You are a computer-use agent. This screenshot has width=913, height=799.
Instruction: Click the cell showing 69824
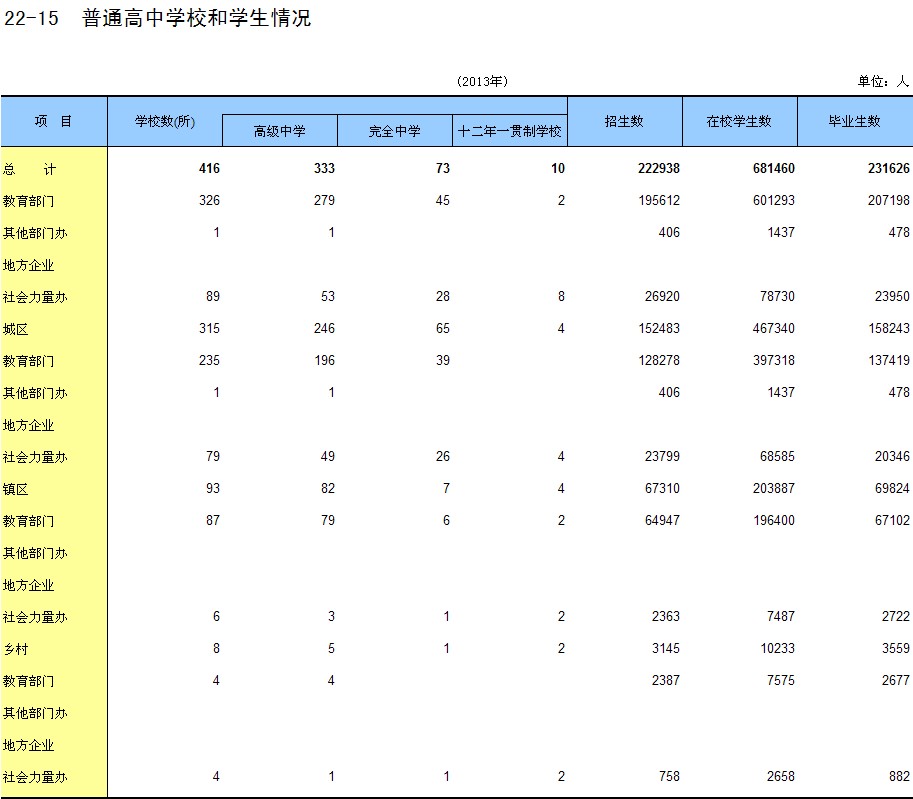(892, 489)
